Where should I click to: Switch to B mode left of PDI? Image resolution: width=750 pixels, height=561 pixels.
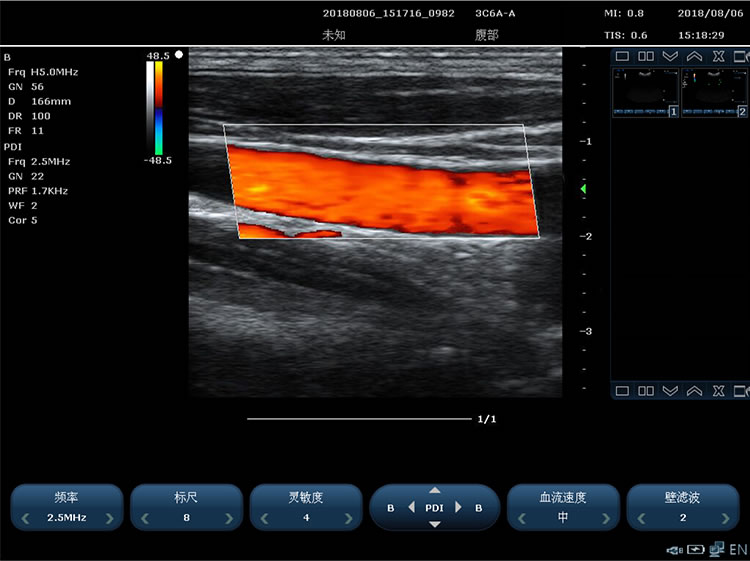390,508
